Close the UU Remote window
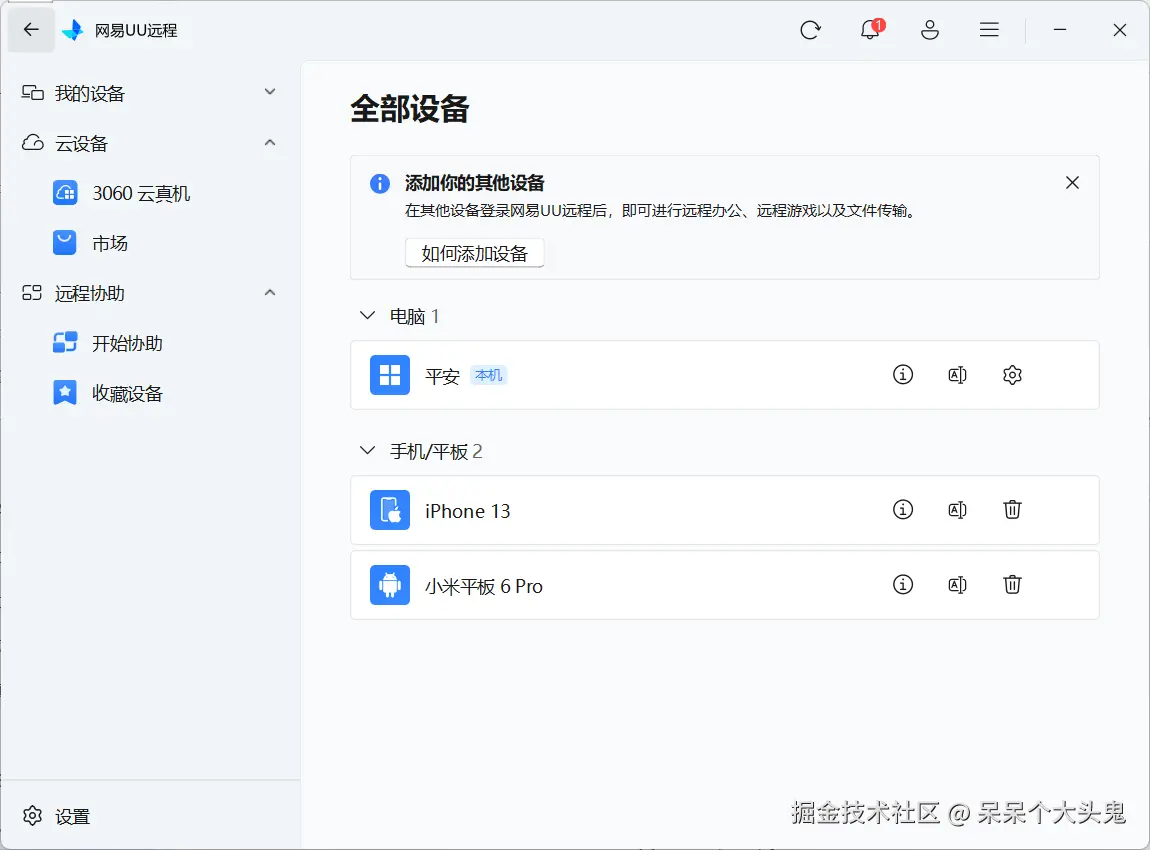Image resolution: width=1150 pixels, height=850 pixels. point(1119,30)
